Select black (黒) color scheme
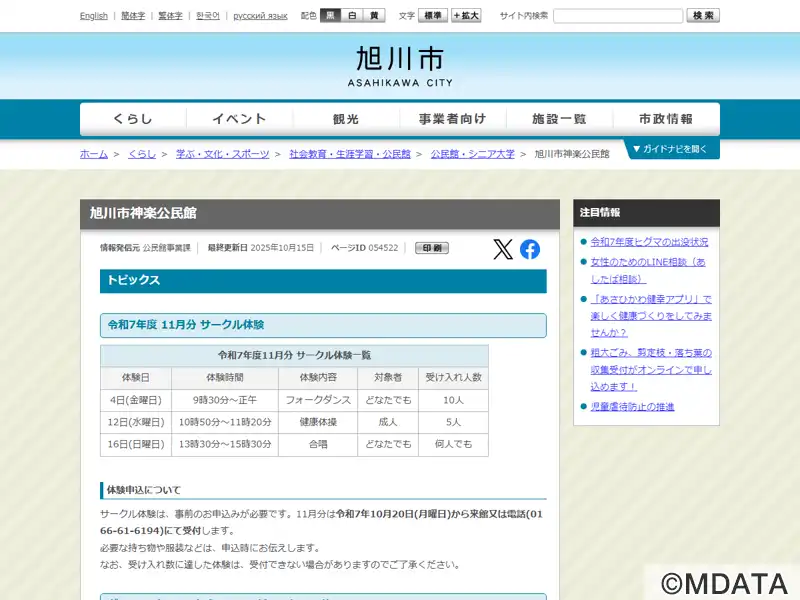 tap(331, 16)
